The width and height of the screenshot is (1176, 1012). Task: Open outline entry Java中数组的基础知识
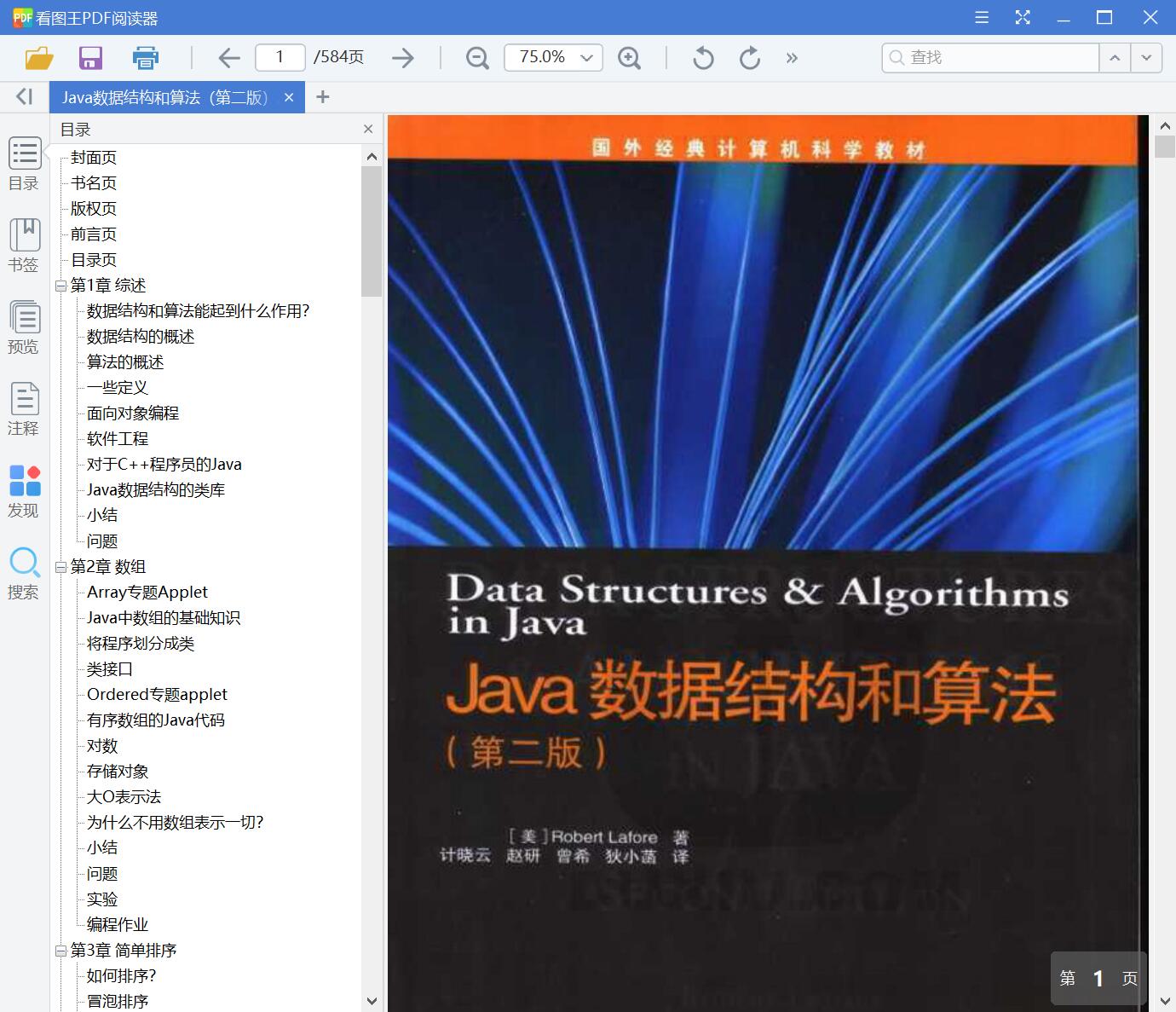click(x=164, y=618)
